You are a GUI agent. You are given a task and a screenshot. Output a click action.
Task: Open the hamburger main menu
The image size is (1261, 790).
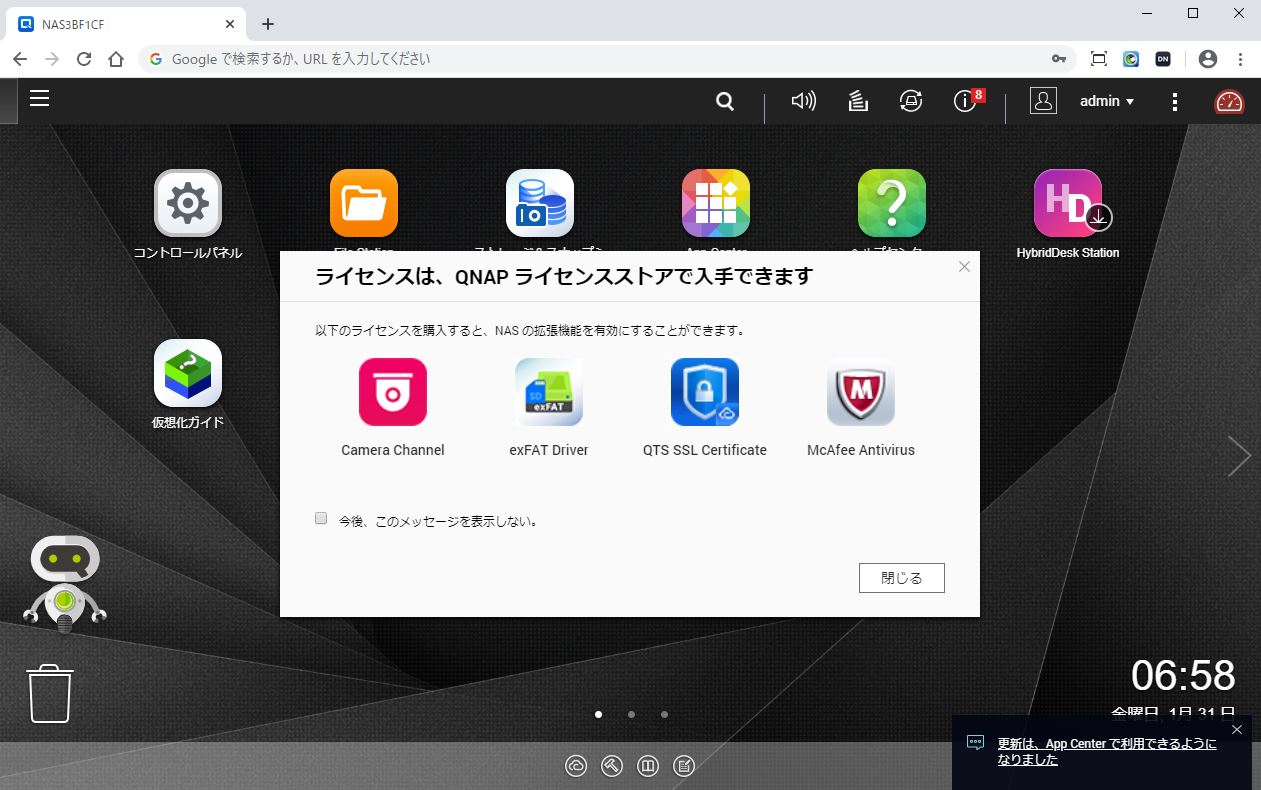pyautogui.click(x=39, y=98)
